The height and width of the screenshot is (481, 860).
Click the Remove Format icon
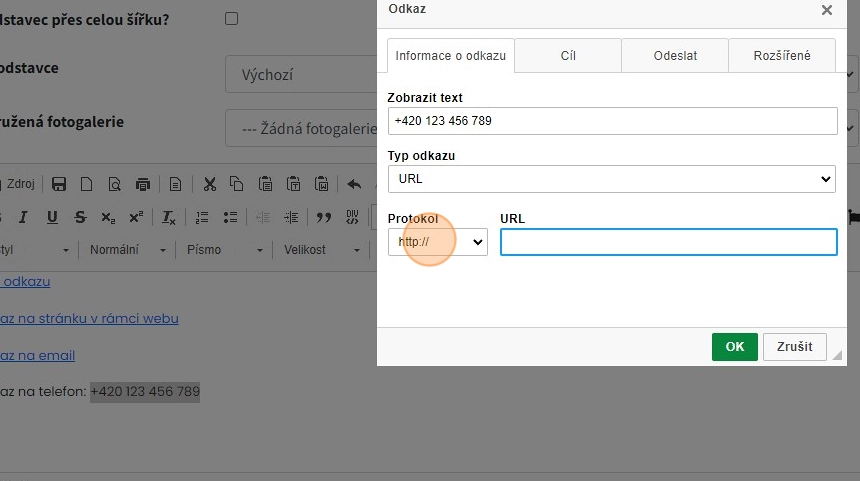168,217
